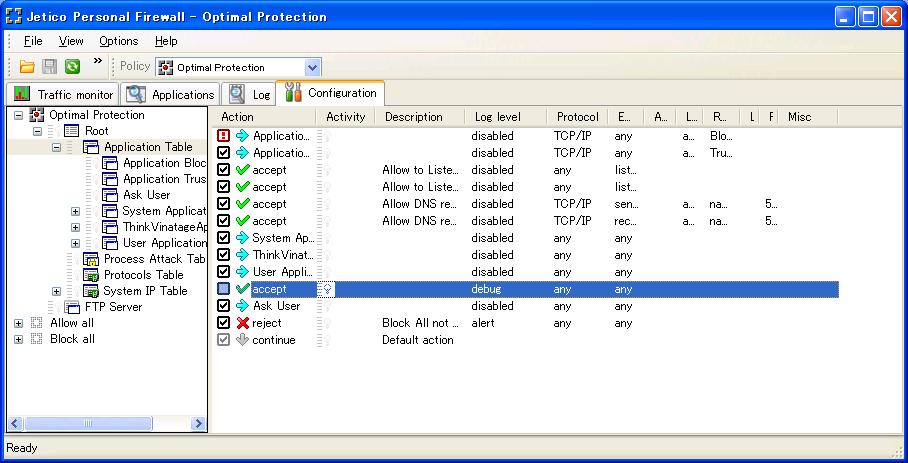908x463 pixels.
Task: Click blue arrow icon of Ask User rule
Action: coord(243,306)
